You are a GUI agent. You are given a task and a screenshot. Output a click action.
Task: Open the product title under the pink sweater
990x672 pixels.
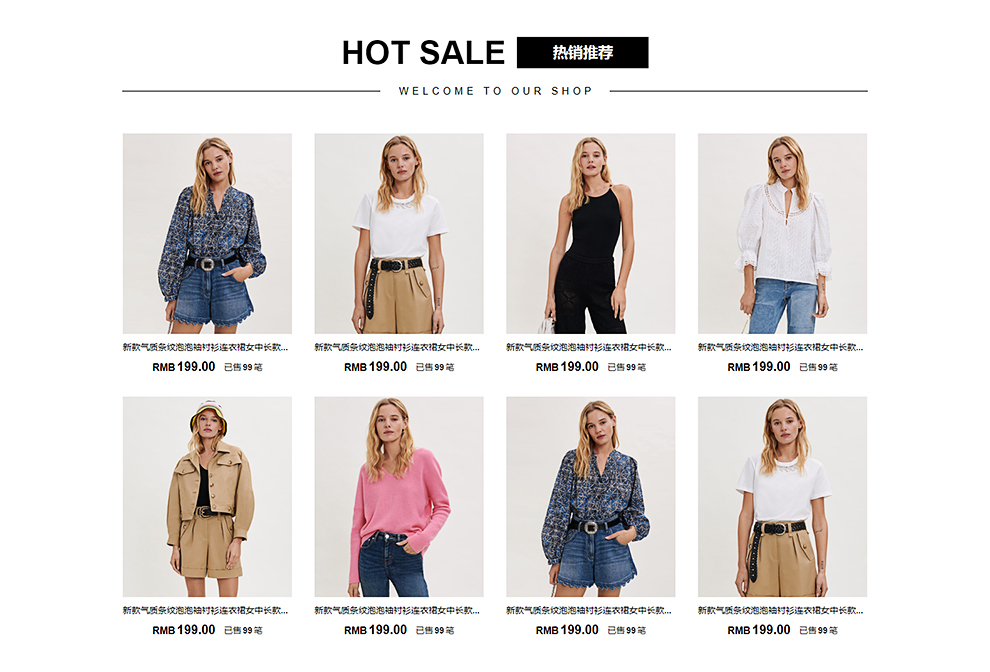(x=397, y=610)
